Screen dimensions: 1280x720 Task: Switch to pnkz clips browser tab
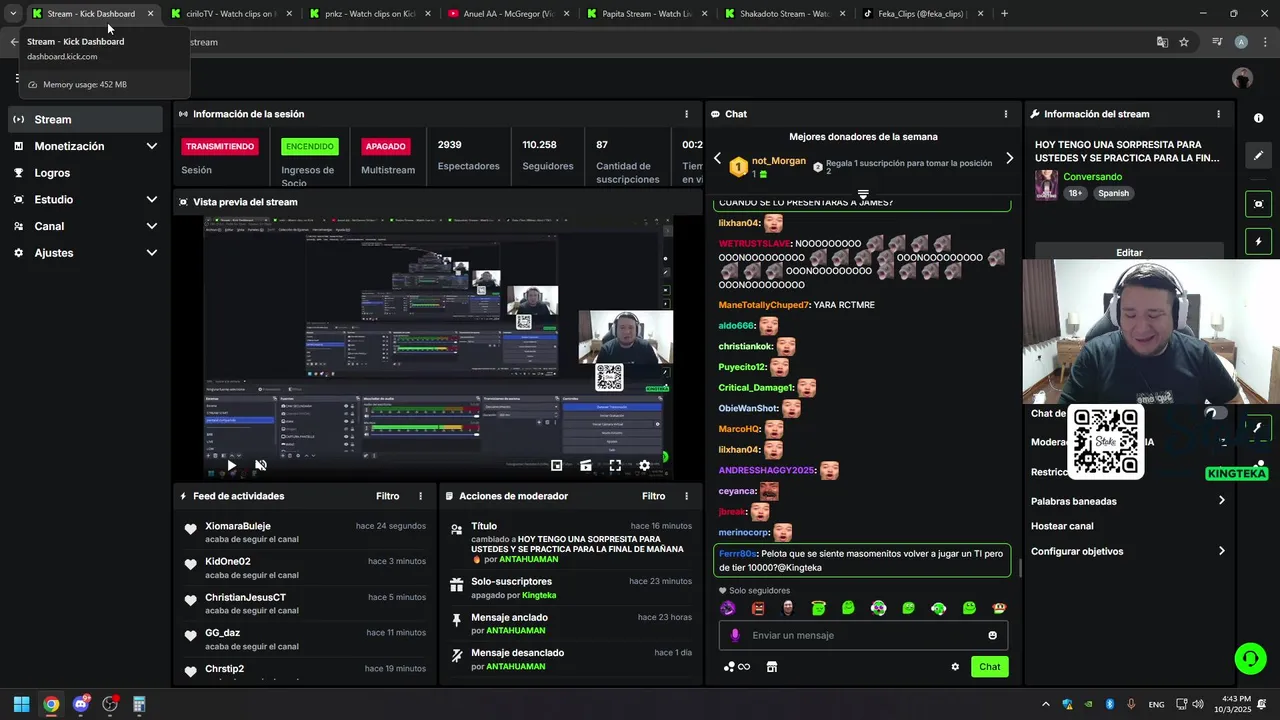370,14
